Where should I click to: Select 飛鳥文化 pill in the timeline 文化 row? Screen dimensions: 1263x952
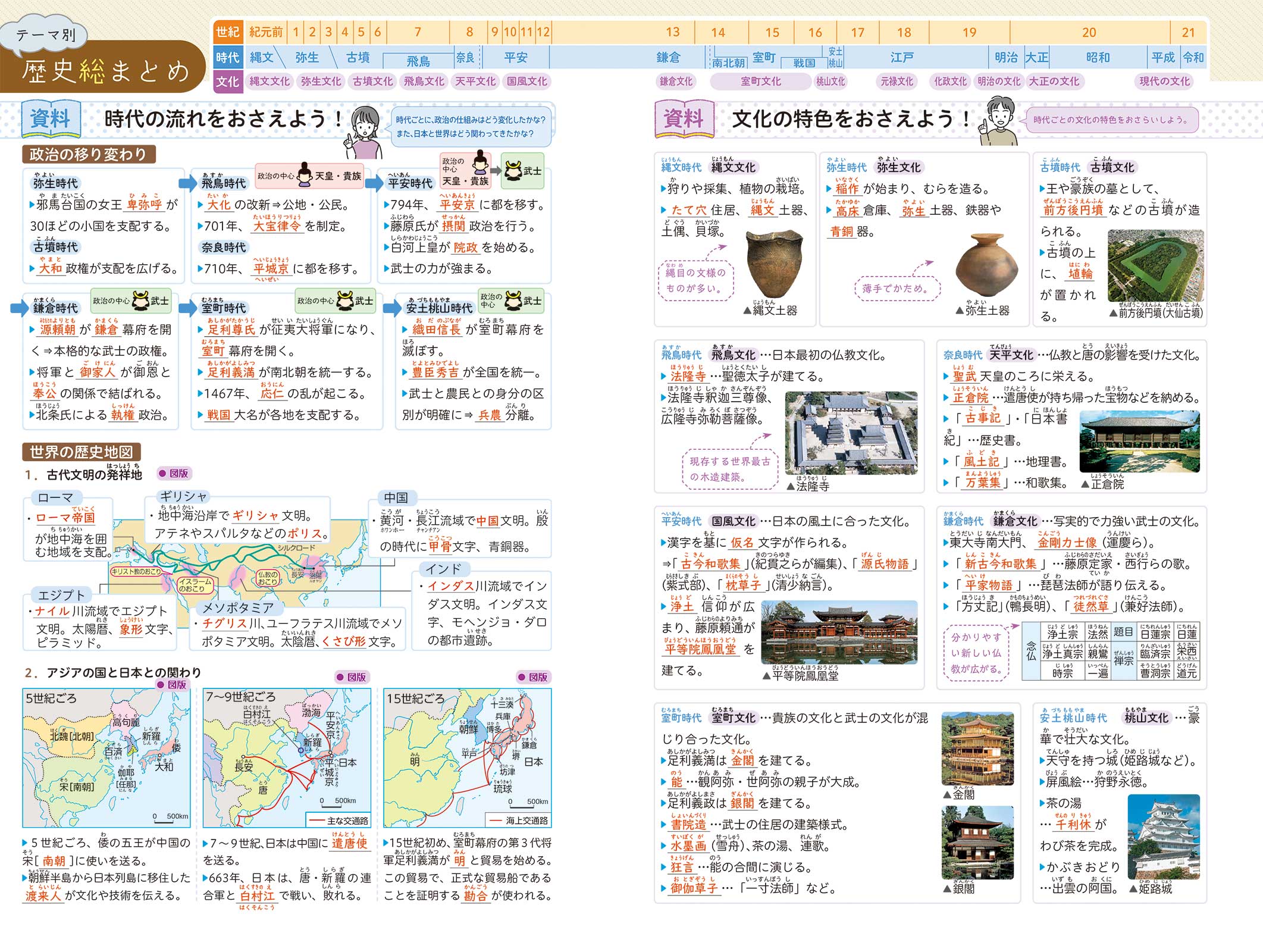coord(424,82)
